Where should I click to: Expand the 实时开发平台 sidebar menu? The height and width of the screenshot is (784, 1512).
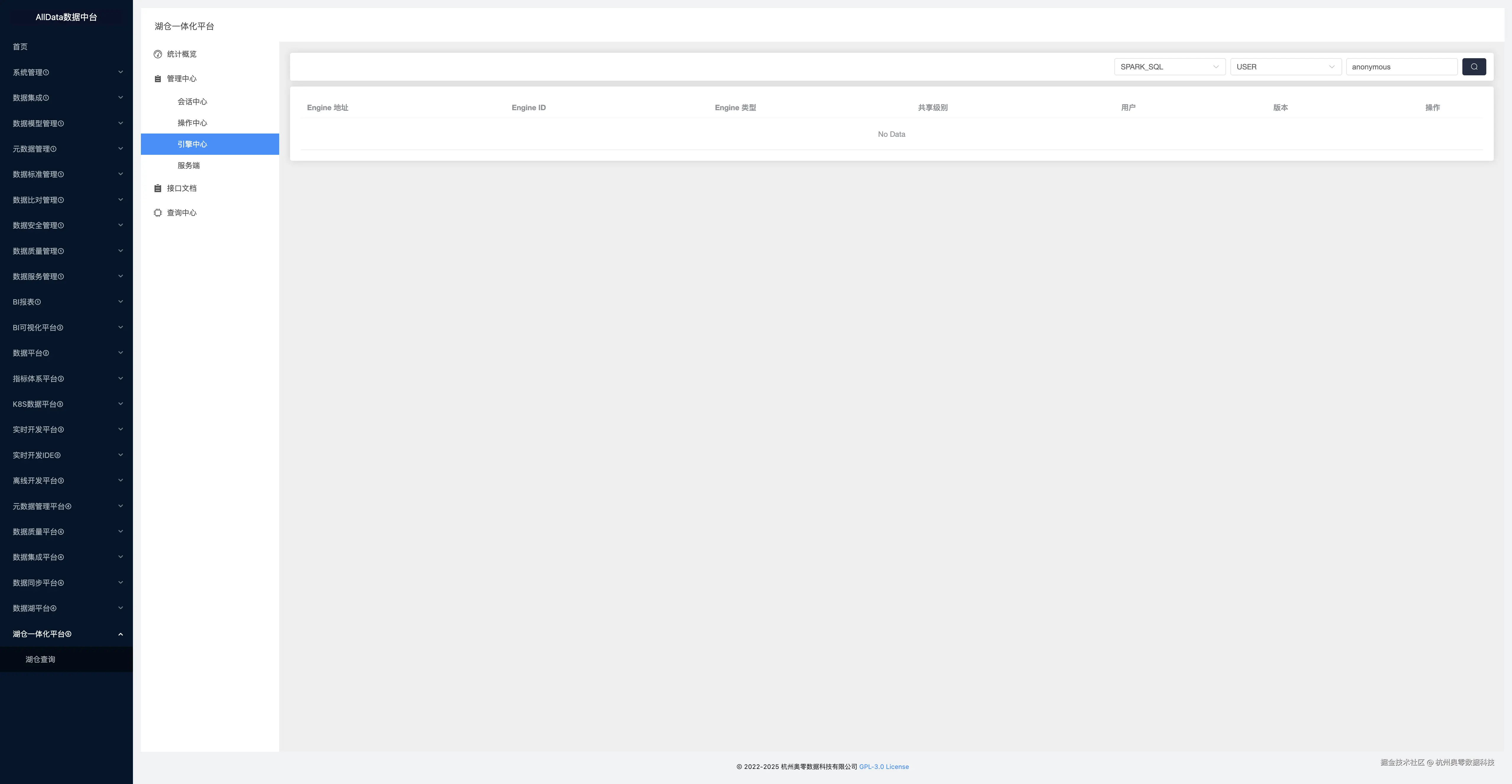(x=66, y=430)
